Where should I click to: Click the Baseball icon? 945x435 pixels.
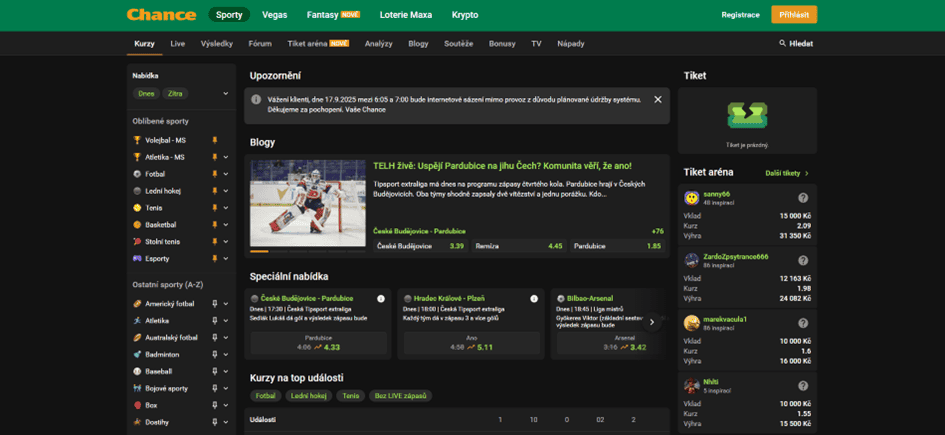pyautogui.click(x=137, y=372)
